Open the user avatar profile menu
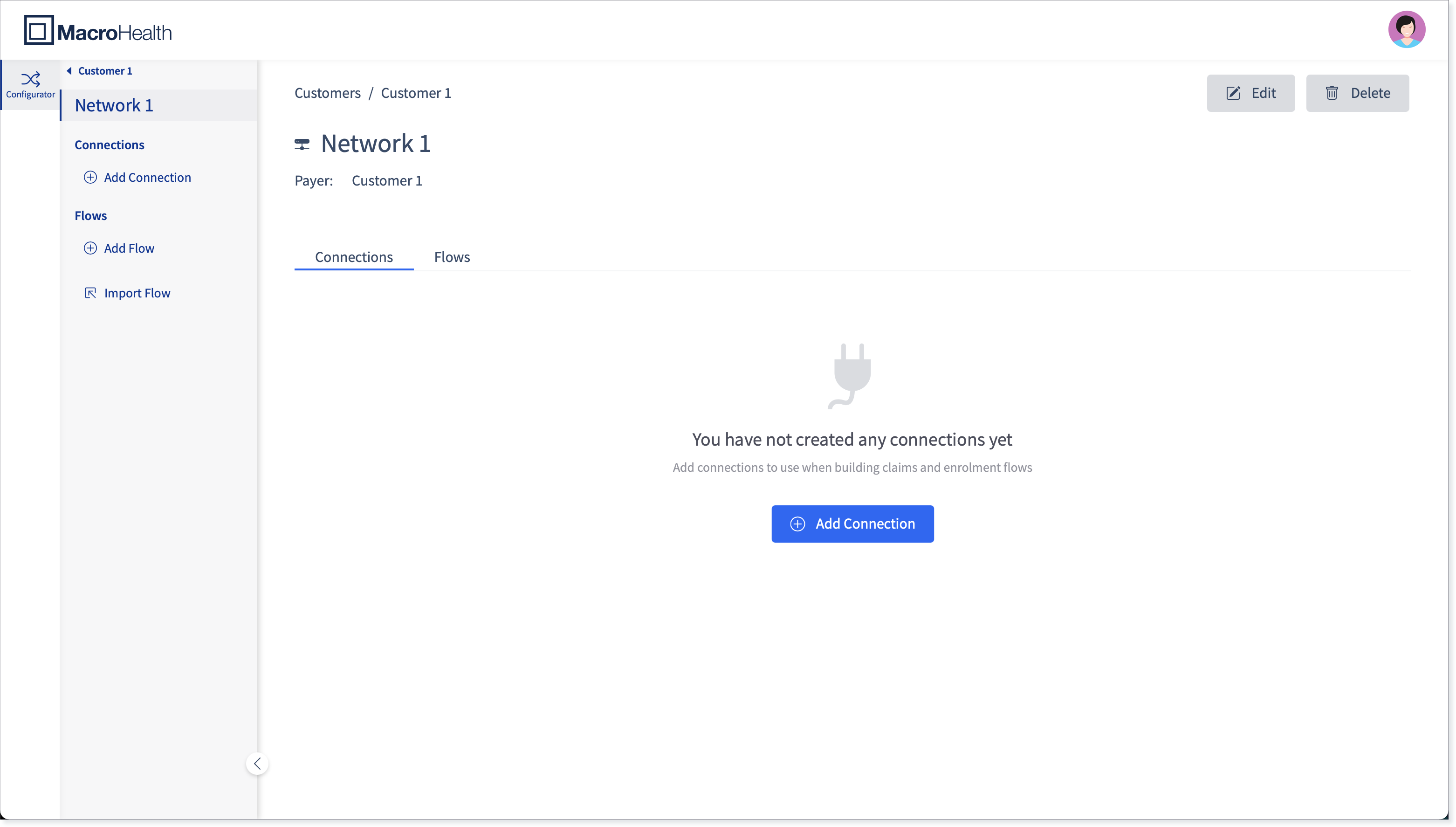Screen dimensions: 1456x827 click(x=1406, y=29)
